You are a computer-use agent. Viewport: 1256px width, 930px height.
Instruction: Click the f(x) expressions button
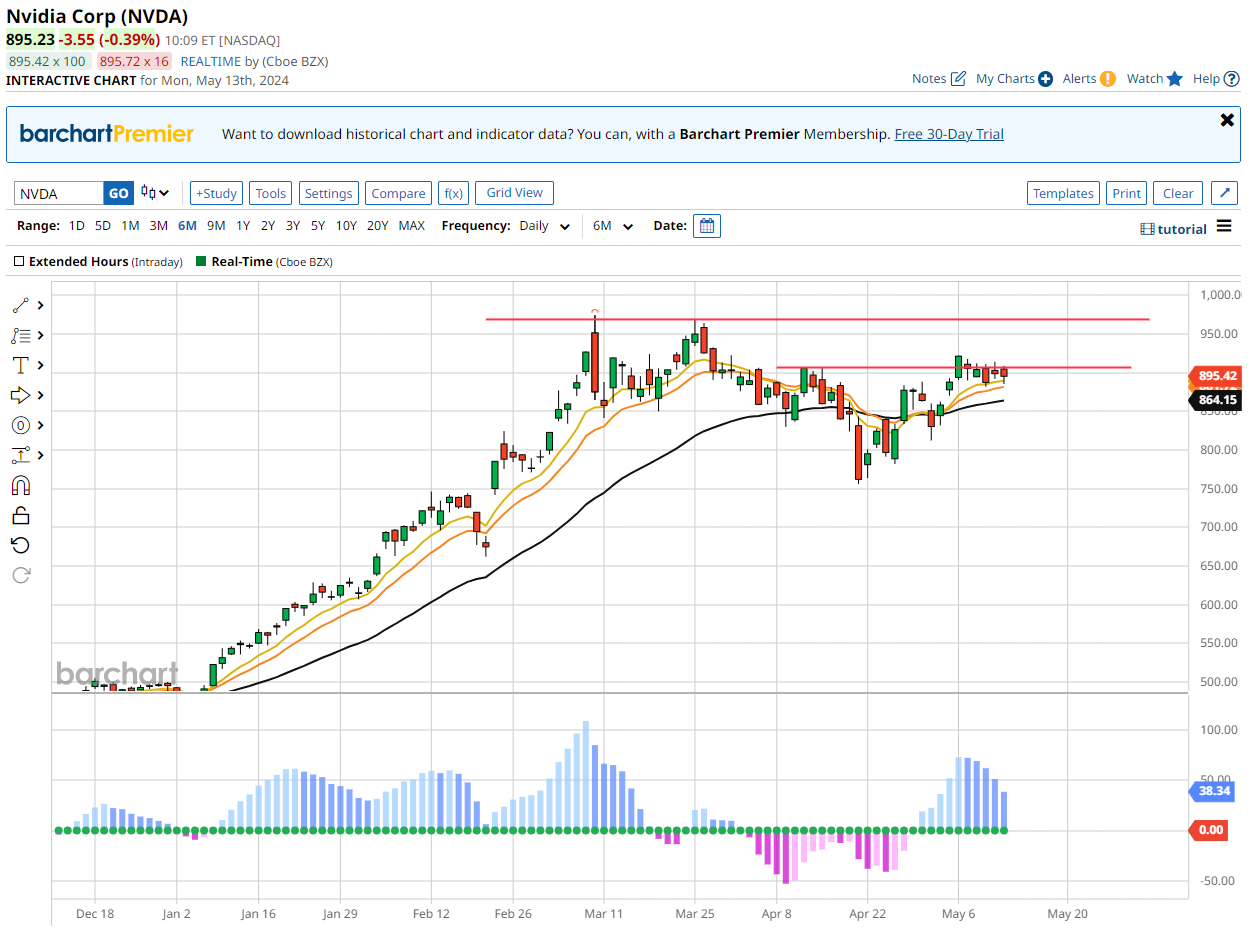pyautogui.click(x=453, y=193)
